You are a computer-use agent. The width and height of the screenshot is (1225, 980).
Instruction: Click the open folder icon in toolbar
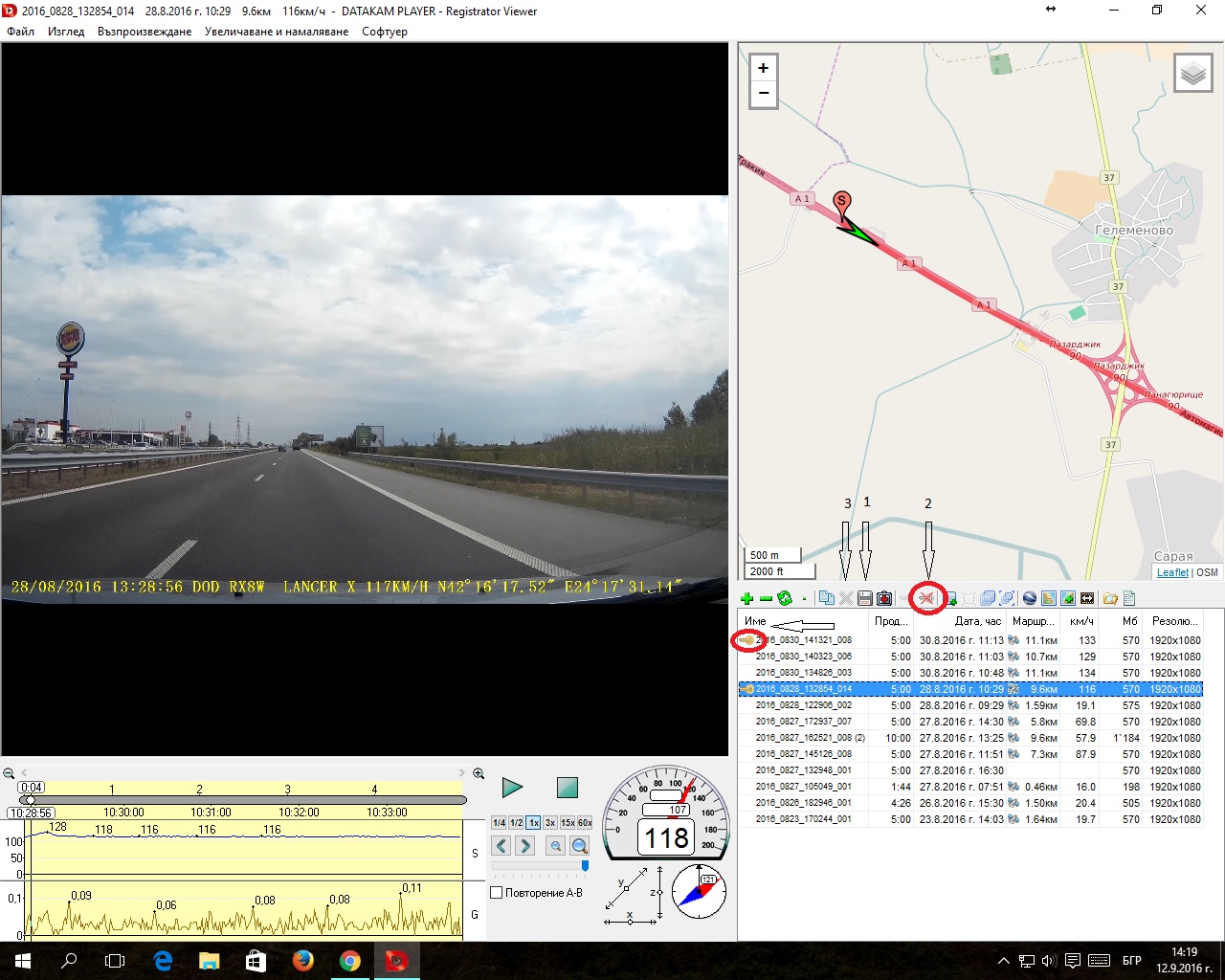(1110, 599)
